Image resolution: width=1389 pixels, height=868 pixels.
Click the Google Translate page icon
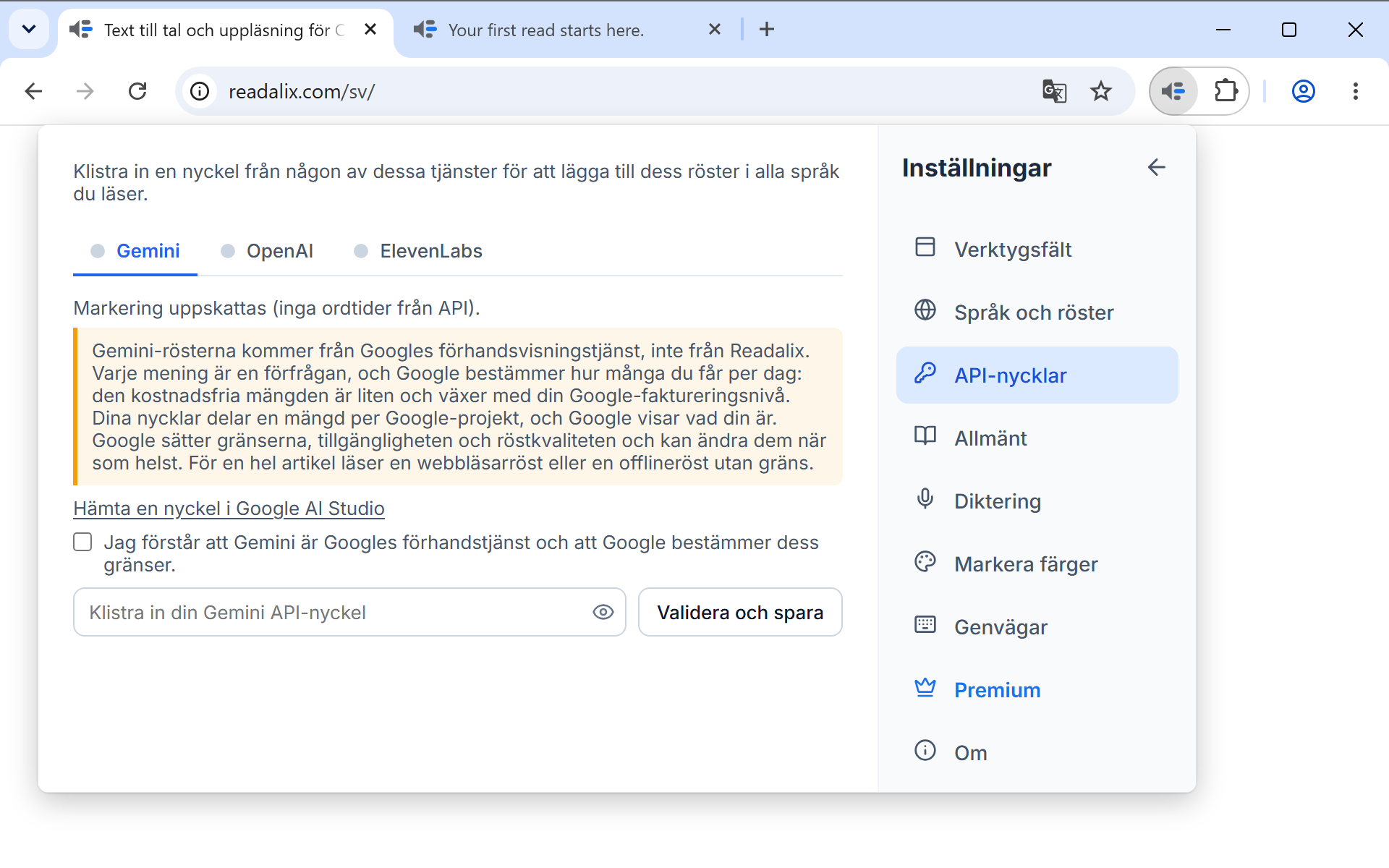click(1054, 91)
